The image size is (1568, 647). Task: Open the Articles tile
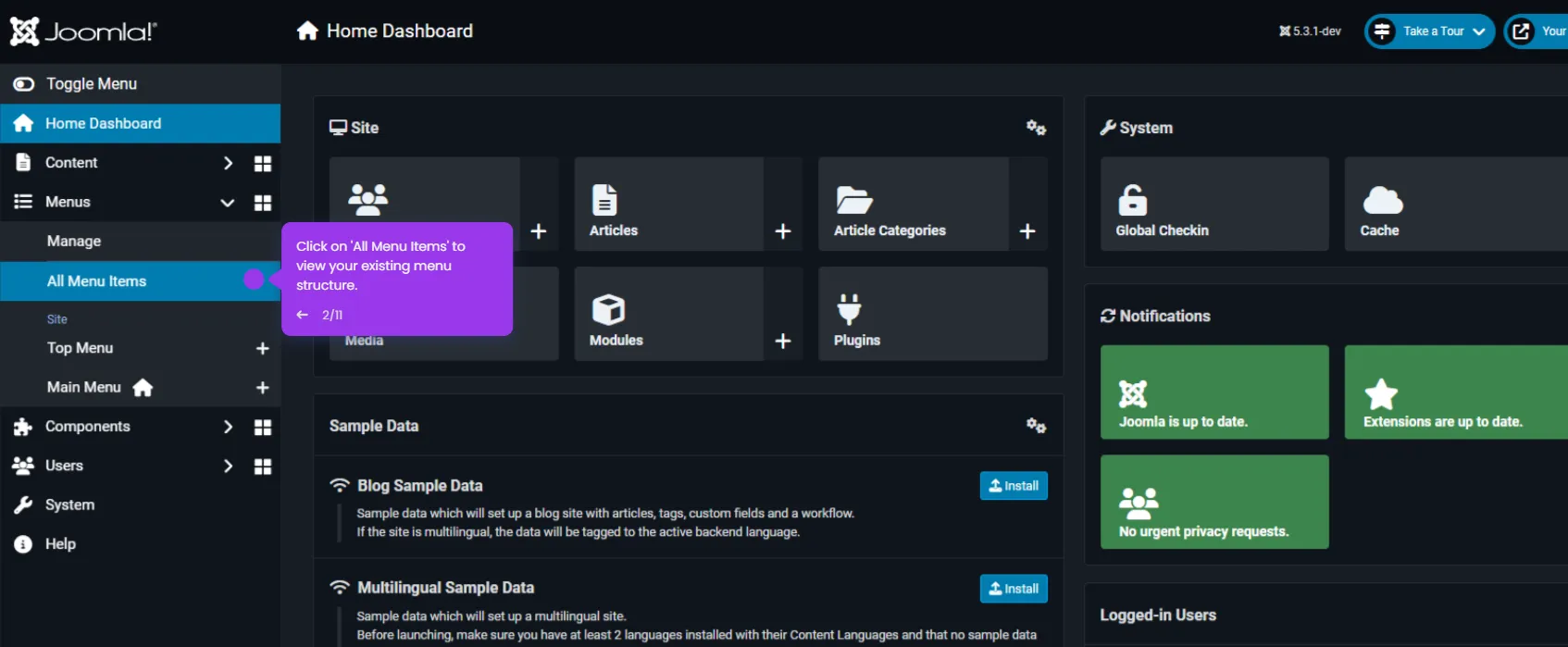(668, 204)
